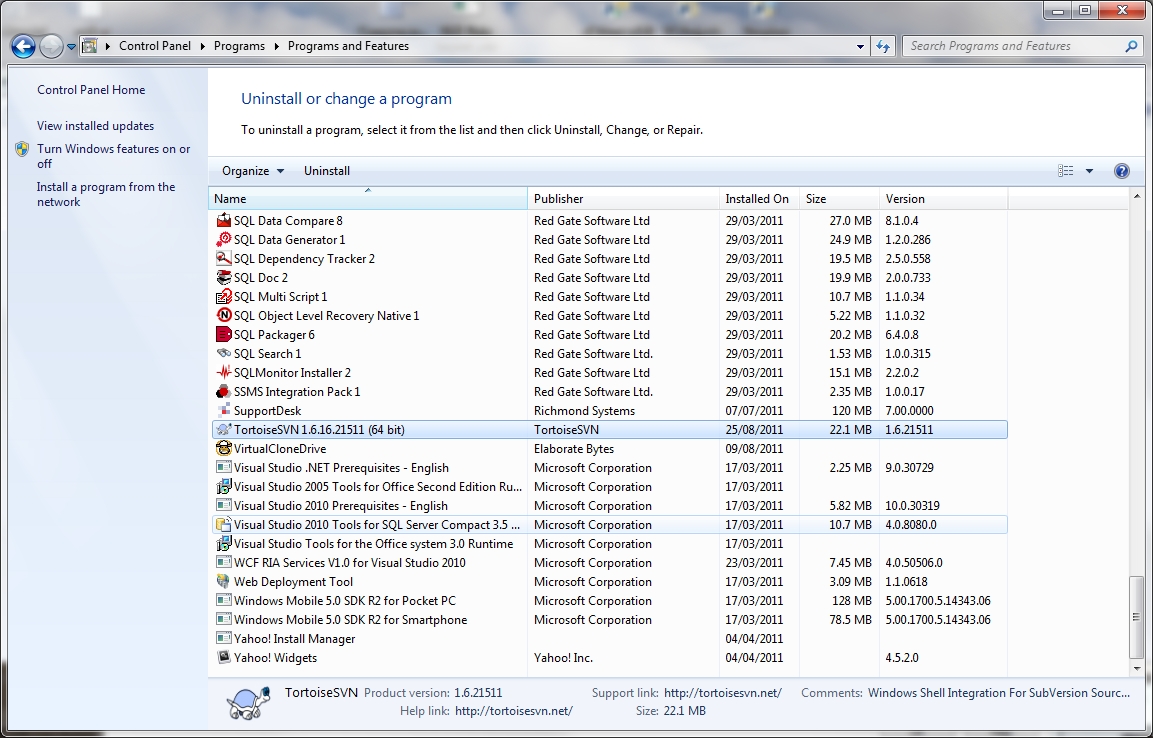1153x738 pixels.
Task: Select Visual Studio Tools for the Office system row
Action: click(x=610, y=544)
